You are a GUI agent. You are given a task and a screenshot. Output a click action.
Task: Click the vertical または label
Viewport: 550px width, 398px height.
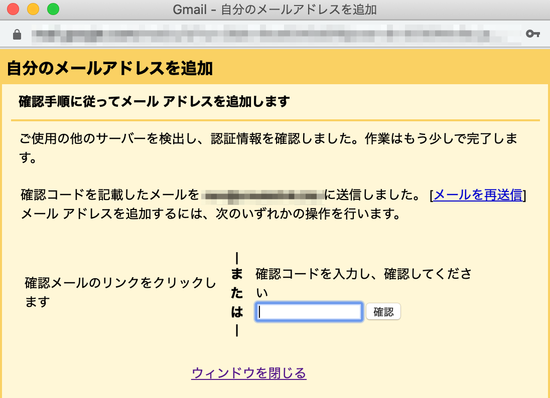[x=237, y=294]
